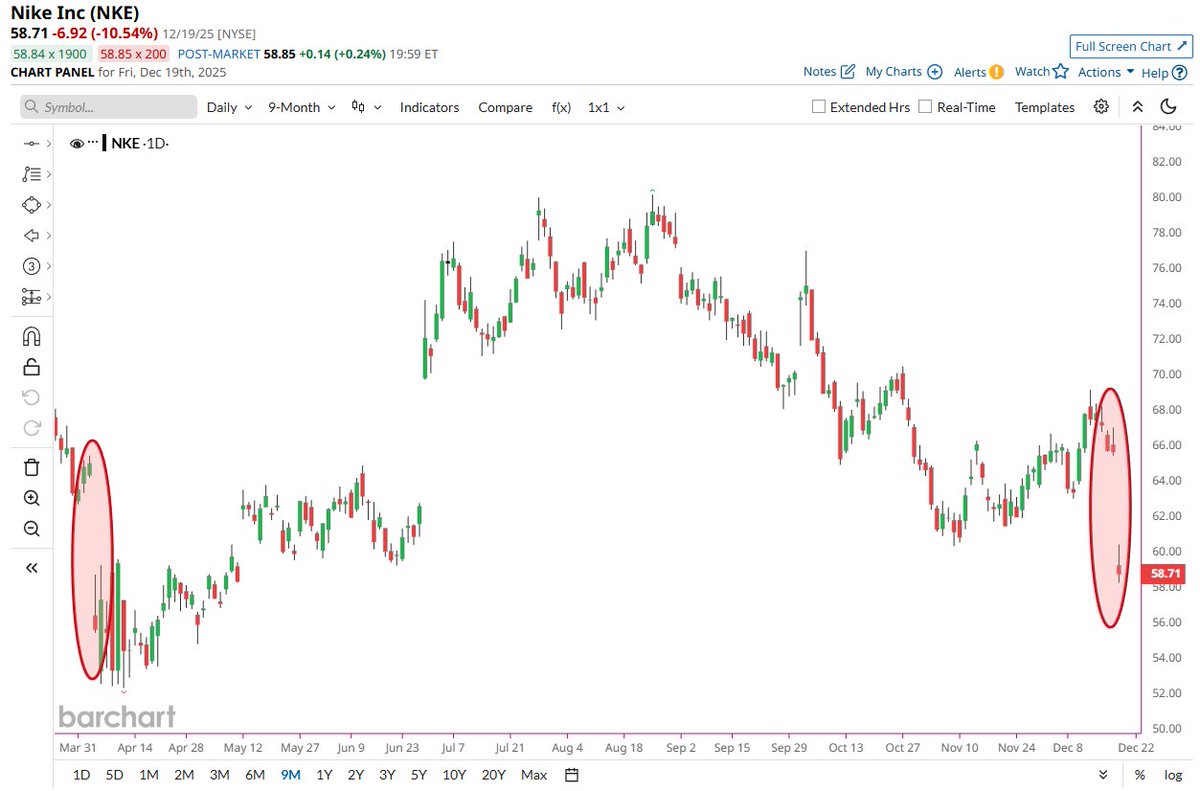Select the Max time range

click(x=534, y=775)
